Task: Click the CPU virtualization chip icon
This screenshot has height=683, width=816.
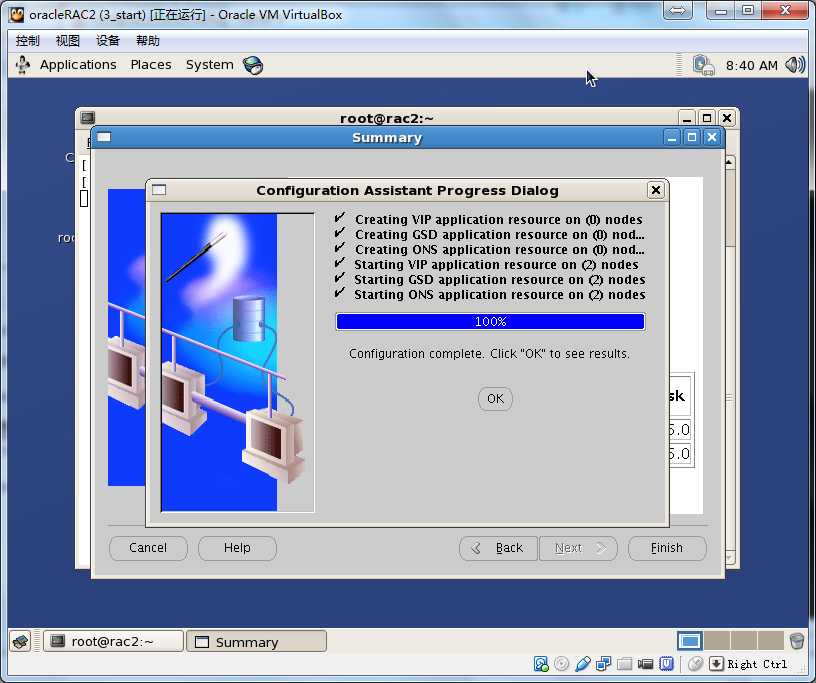Action: pos(667,664)
